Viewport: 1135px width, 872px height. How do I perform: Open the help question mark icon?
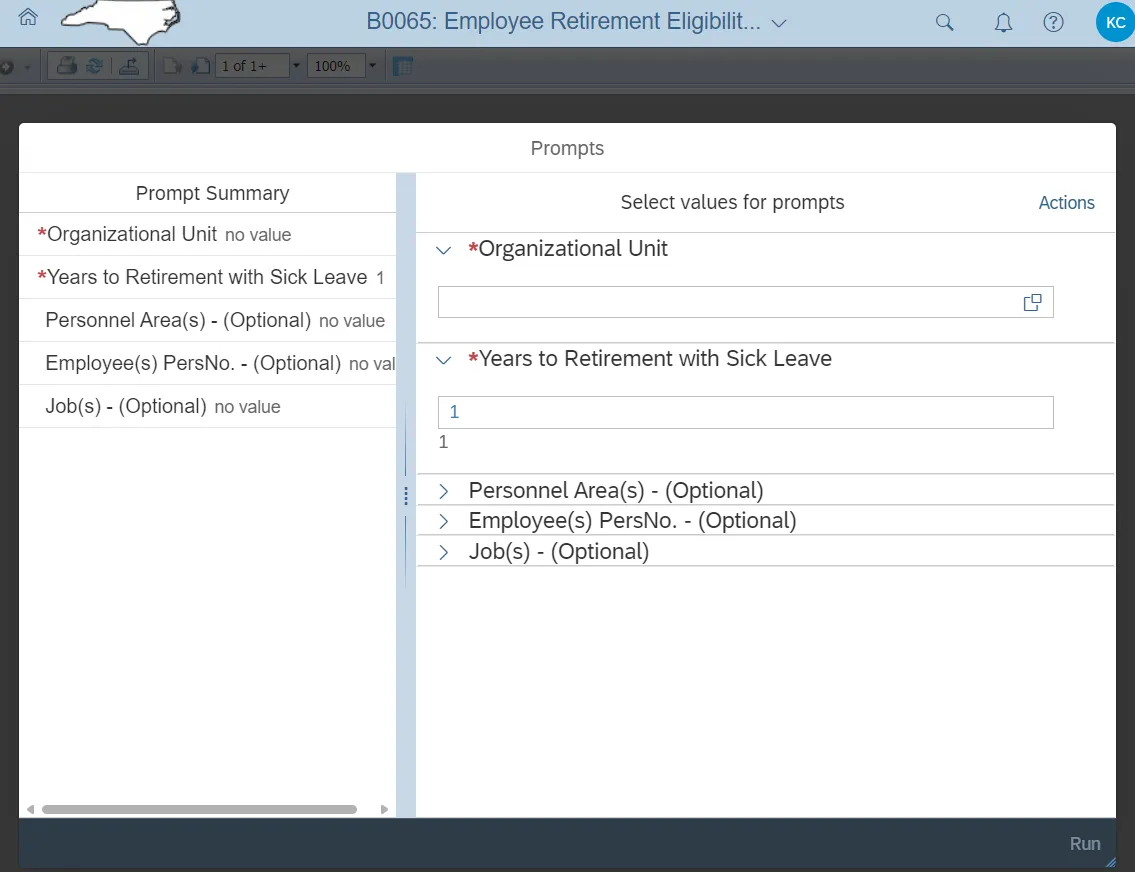(x=1053, y=22)
